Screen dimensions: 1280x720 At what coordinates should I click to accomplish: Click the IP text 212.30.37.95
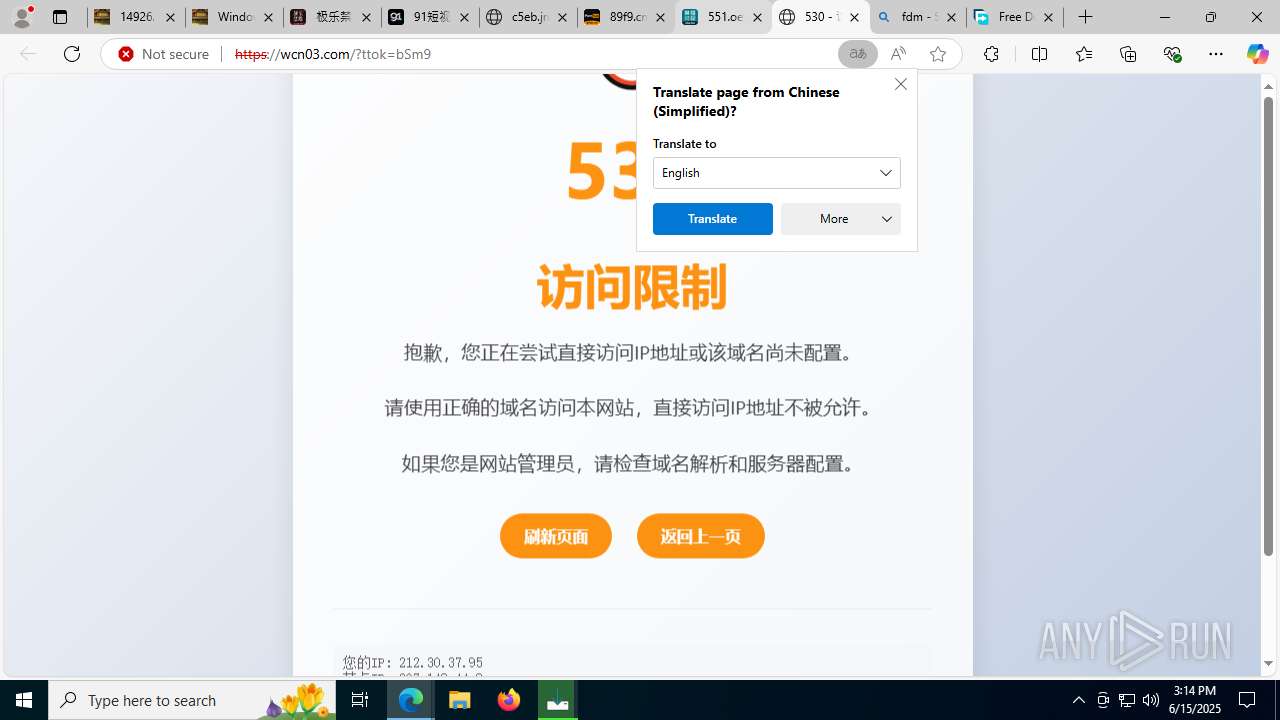(x=440, y=662)
